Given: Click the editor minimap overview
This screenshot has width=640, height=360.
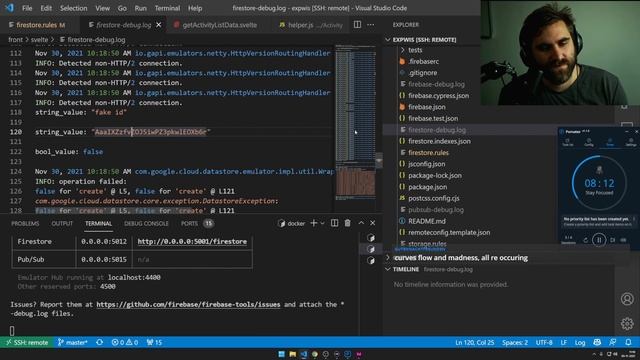Looking at the screenshot, I should click(x=356, y=122).
